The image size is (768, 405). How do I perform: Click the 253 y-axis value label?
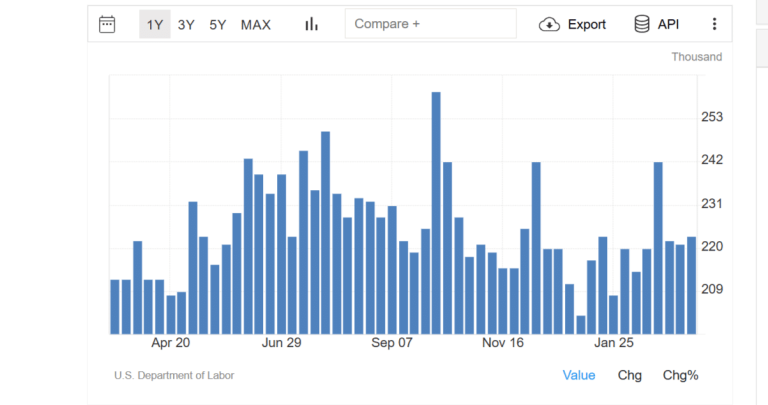pos(712,117)
